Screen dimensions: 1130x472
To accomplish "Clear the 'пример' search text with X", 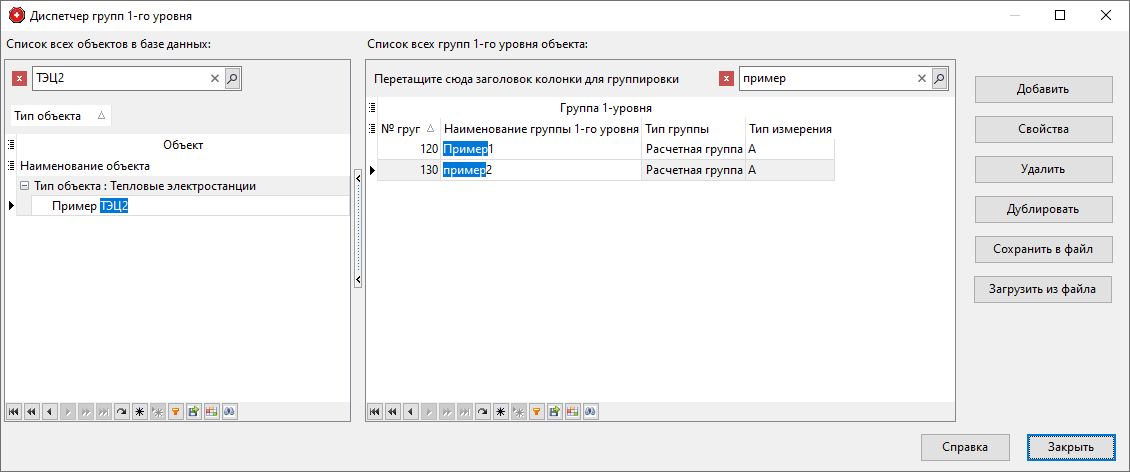I will coord(922,79).
